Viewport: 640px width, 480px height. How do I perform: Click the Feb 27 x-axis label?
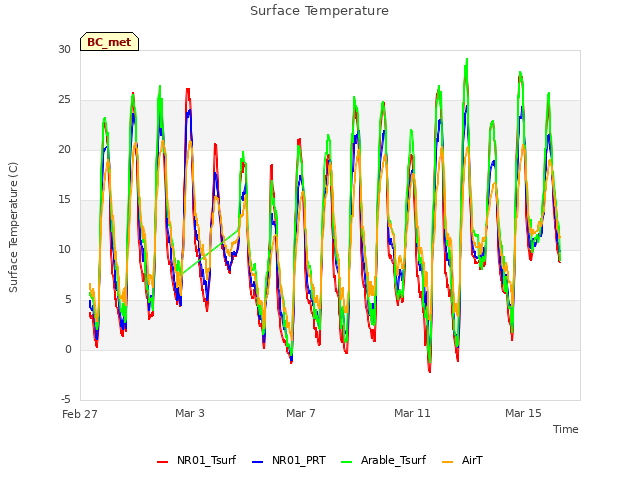(x=80, y=414)
